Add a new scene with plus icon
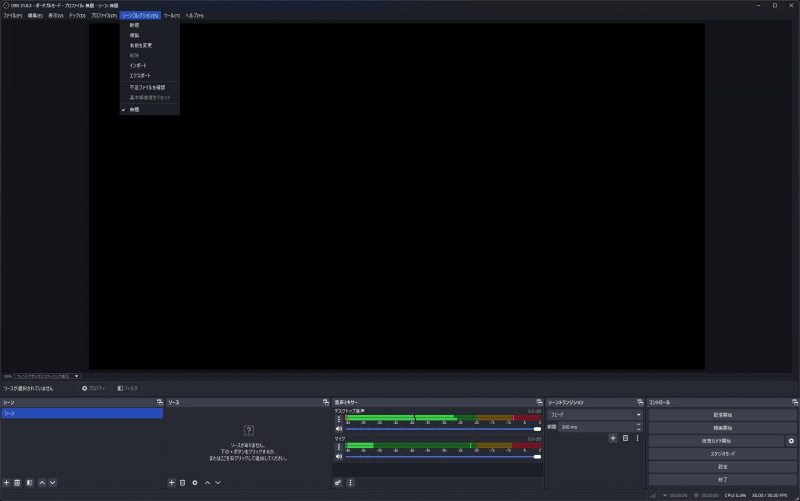 pos(7,483)
